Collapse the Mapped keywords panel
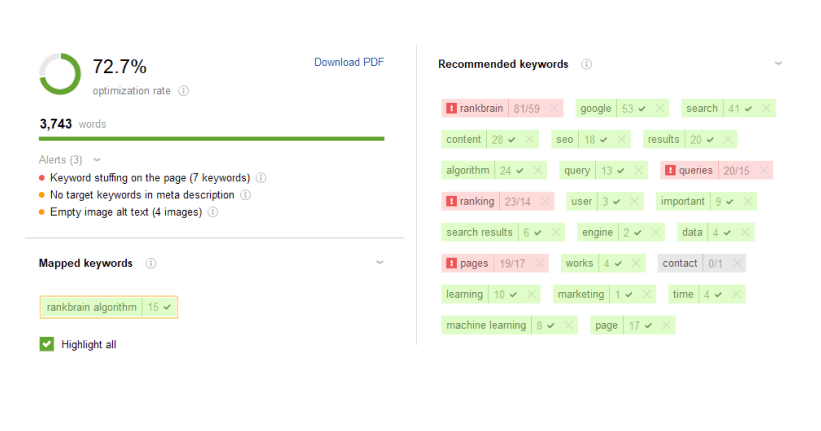Image resolution: width=821 pixels, height=431 pixels. click(380, 262)
